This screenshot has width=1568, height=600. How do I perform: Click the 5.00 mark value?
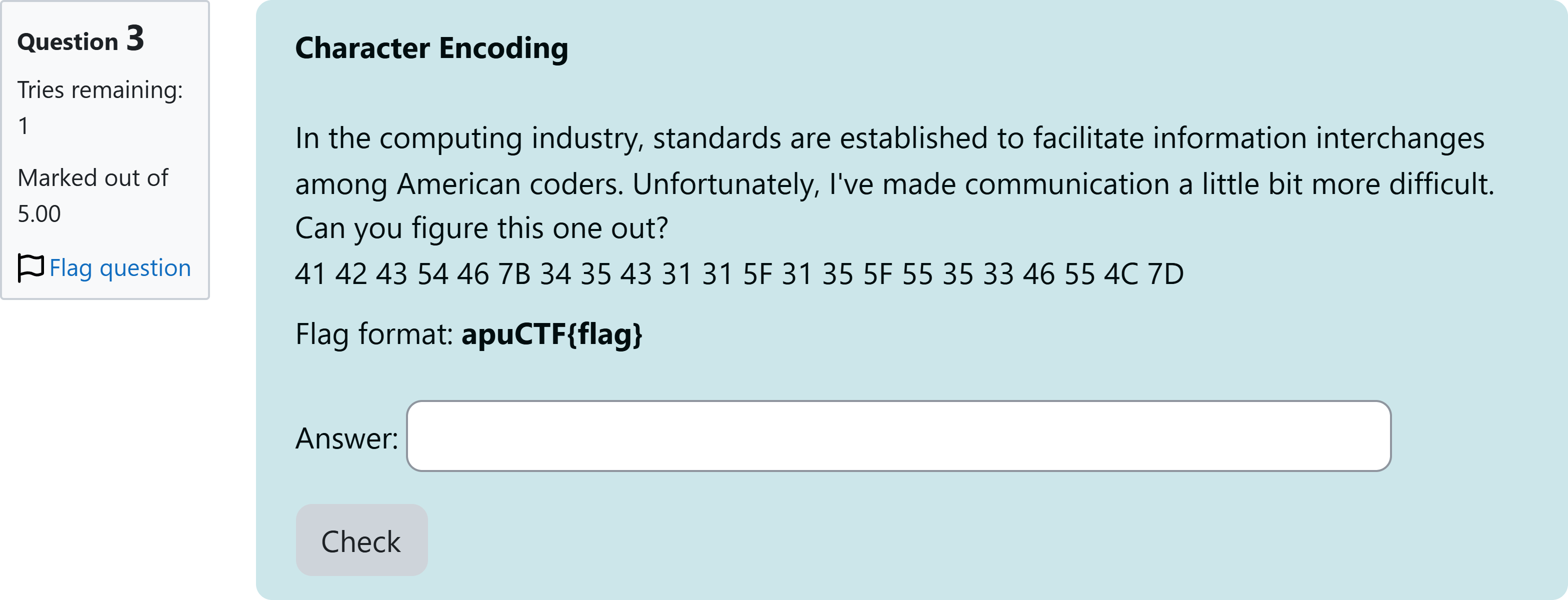(x=39, y=213)
